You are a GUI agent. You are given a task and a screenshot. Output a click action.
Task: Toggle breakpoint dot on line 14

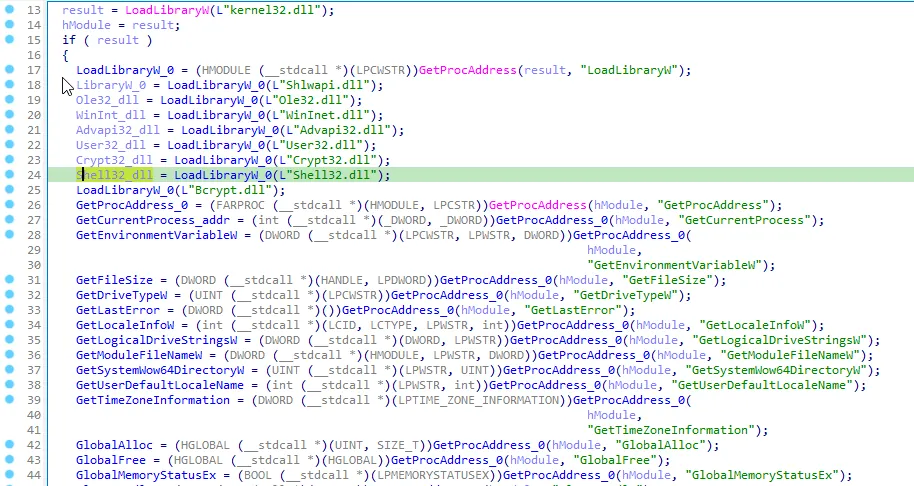[x=9, y=24]
